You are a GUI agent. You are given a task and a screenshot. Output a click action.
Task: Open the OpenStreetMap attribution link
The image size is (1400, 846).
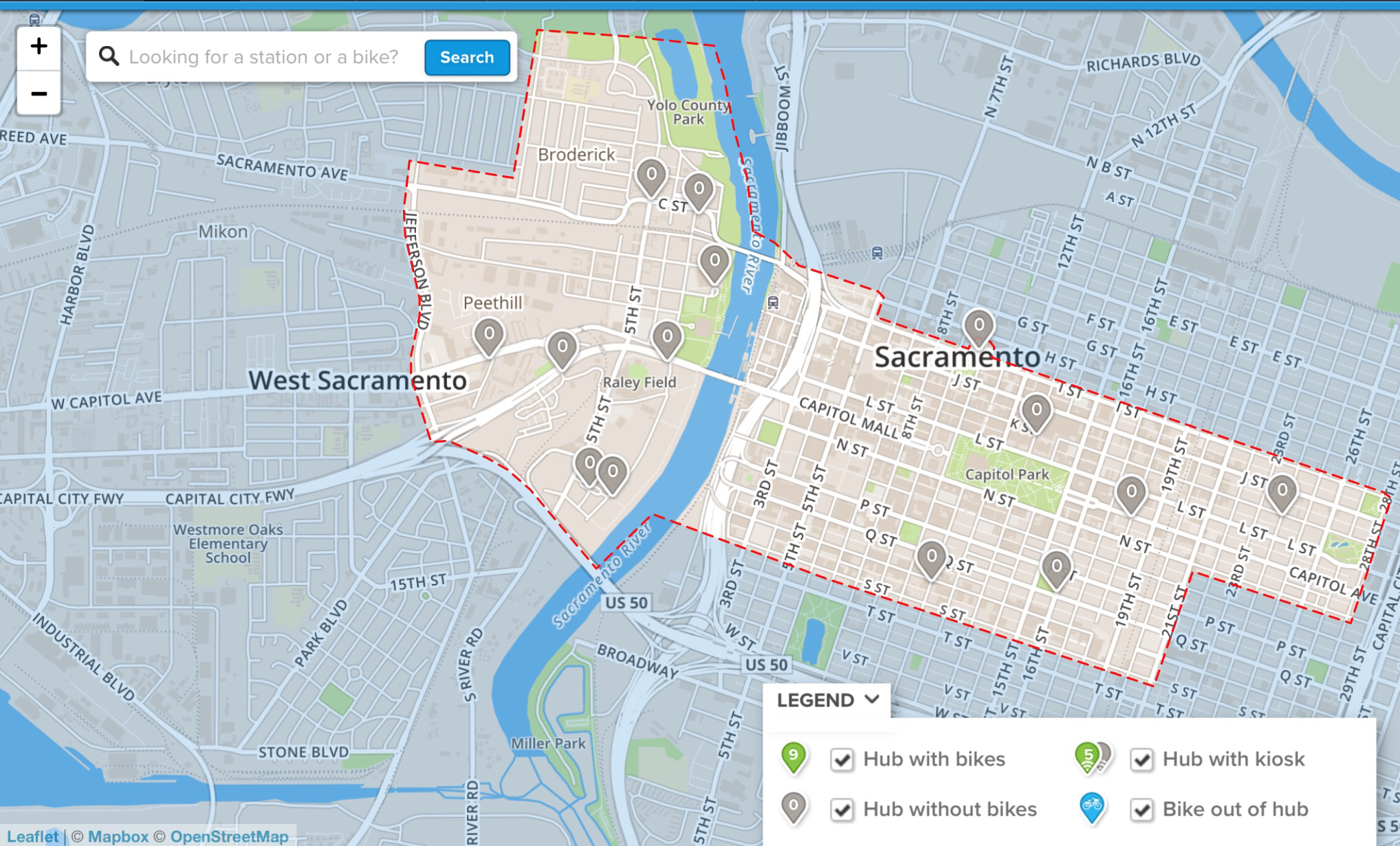tap(228, 836)
